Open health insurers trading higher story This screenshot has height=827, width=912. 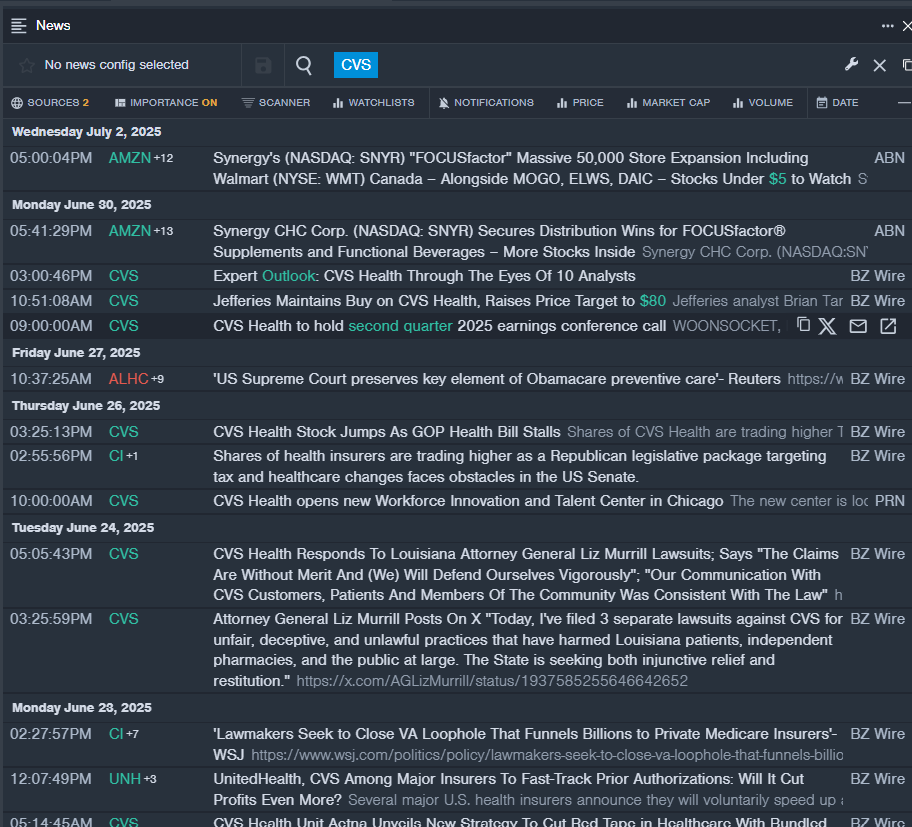[519, 466]
